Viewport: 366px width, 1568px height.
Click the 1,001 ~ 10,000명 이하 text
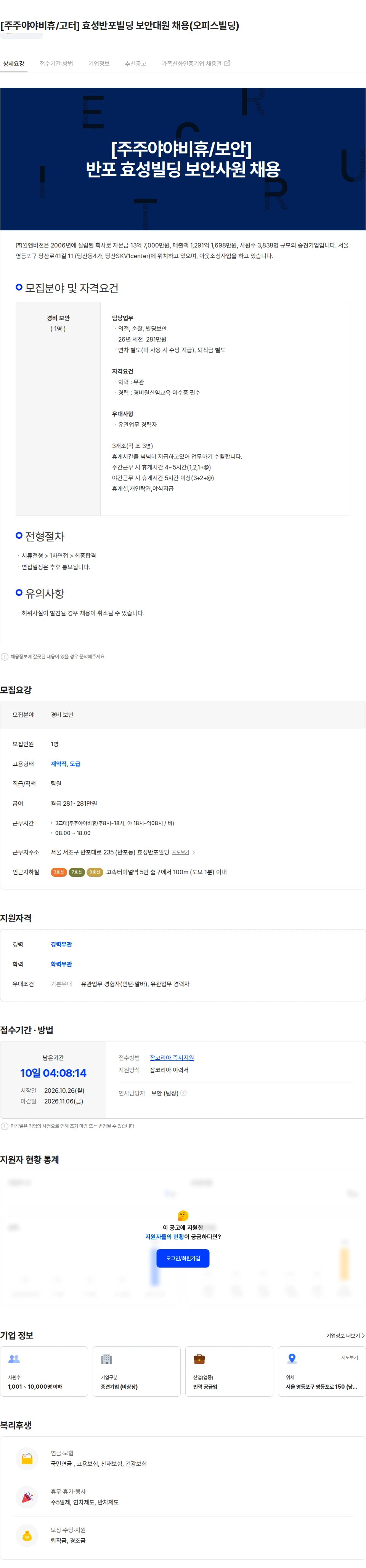coord(35,1387)
